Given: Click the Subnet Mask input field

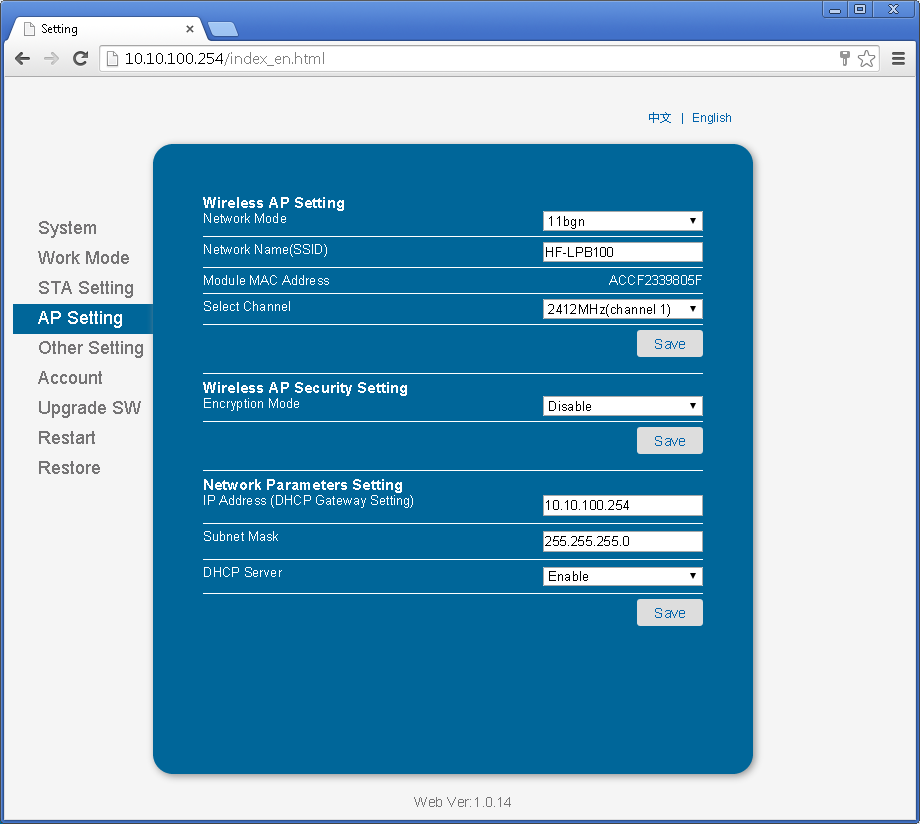Looking at the screenshot, I should click(x=622, y=541).
